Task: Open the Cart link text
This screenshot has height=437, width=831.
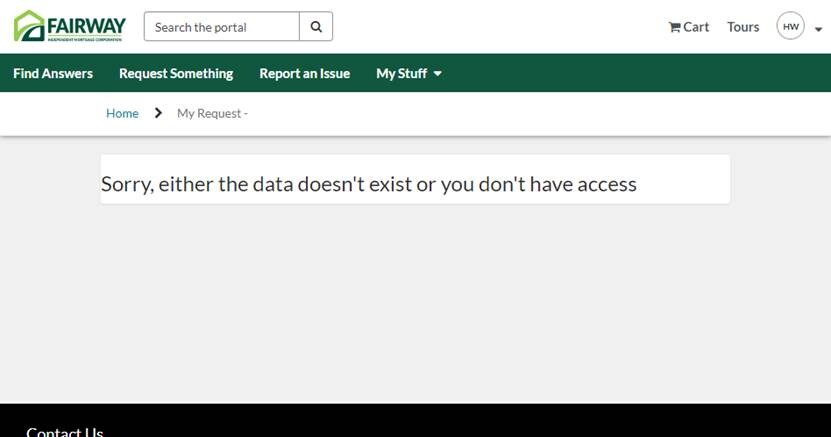Action: pos(696,27)
